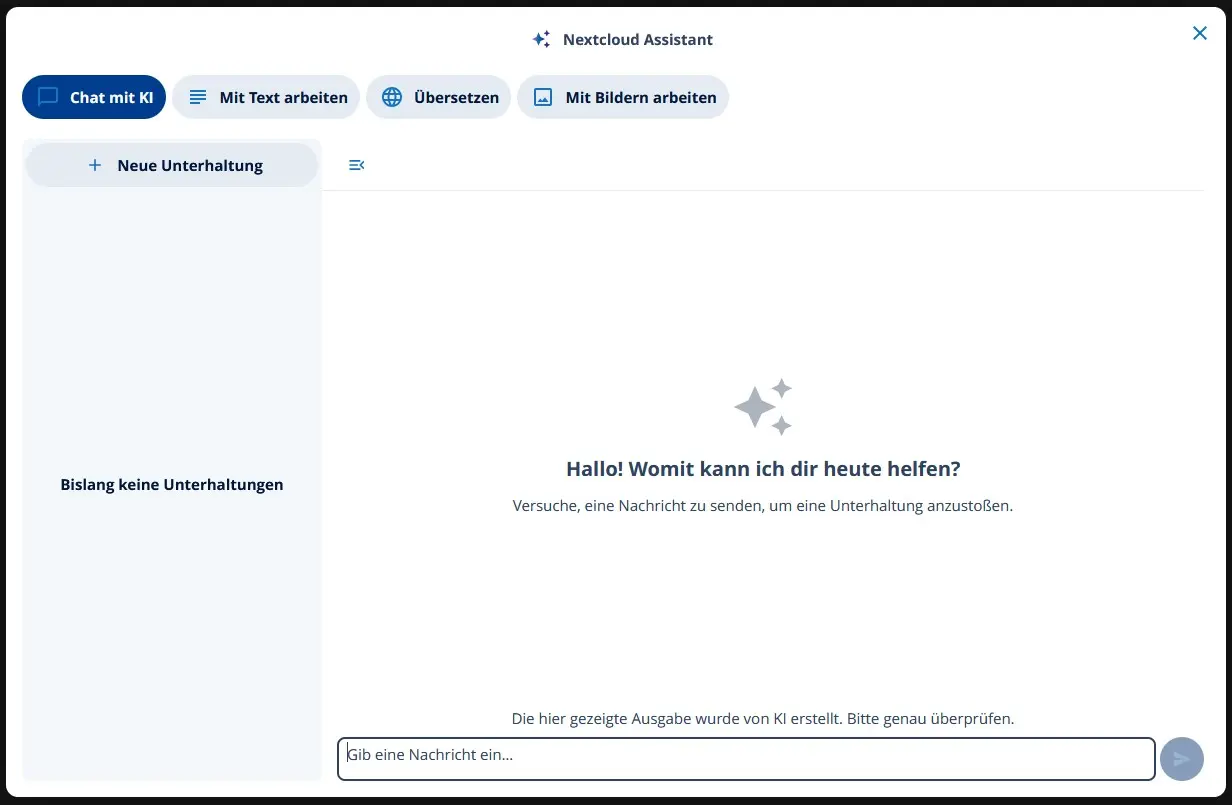Collapse the conversation sidebar
The height and width of the screenshot is (805, 1232).
[x=356, y=164]
